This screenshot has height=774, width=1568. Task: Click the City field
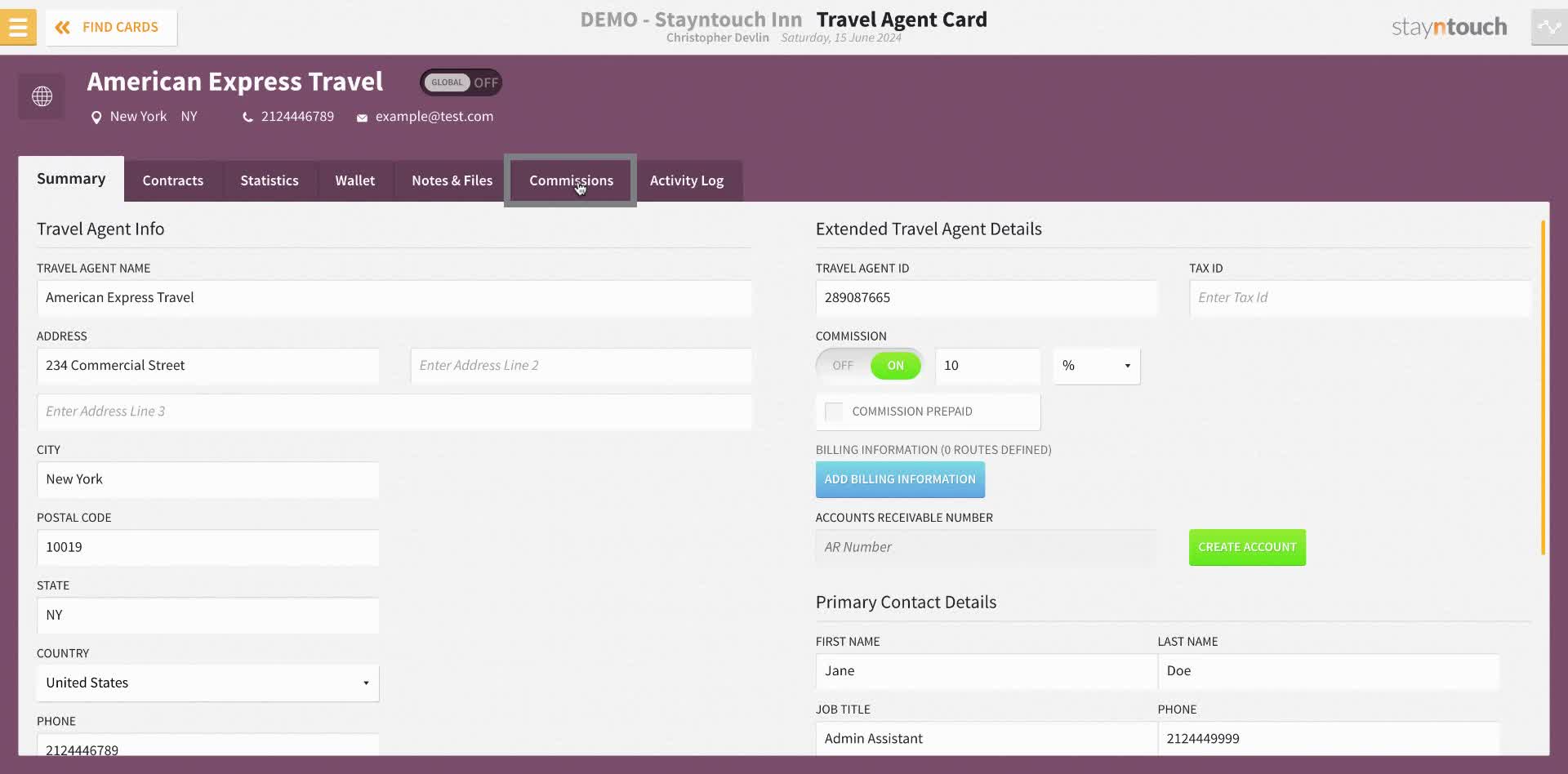pos(207,480)
